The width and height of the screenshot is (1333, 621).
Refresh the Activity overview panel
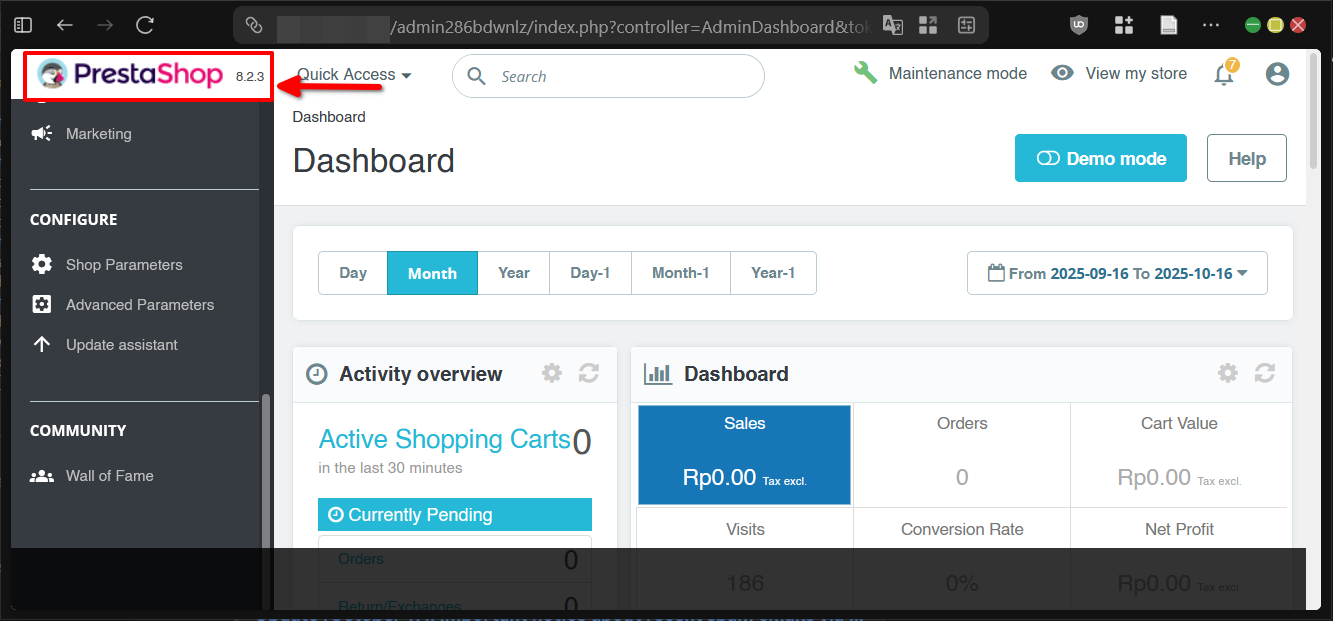click(588, 373)
